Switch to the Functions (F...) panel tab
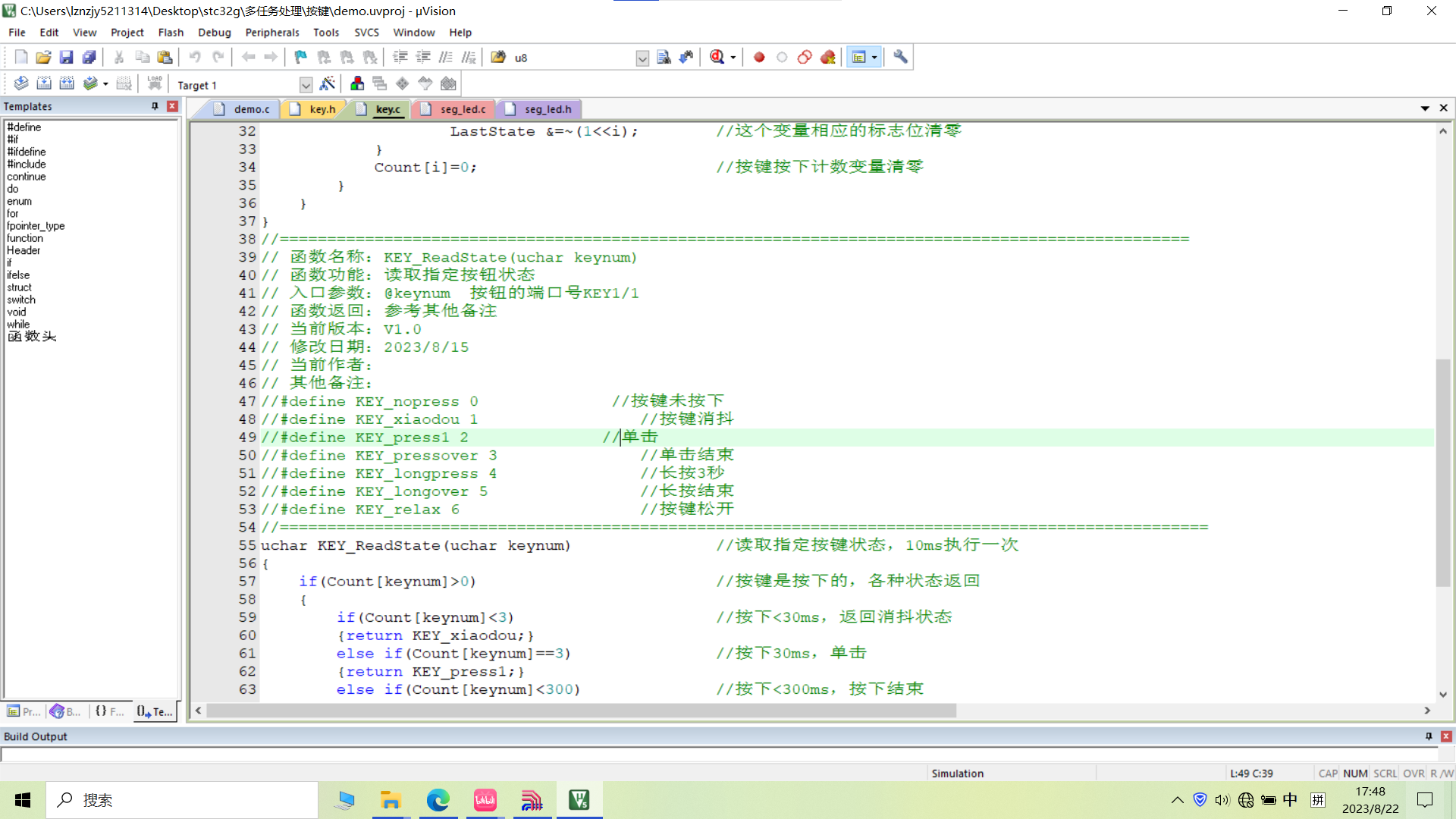 coord(110,711)
